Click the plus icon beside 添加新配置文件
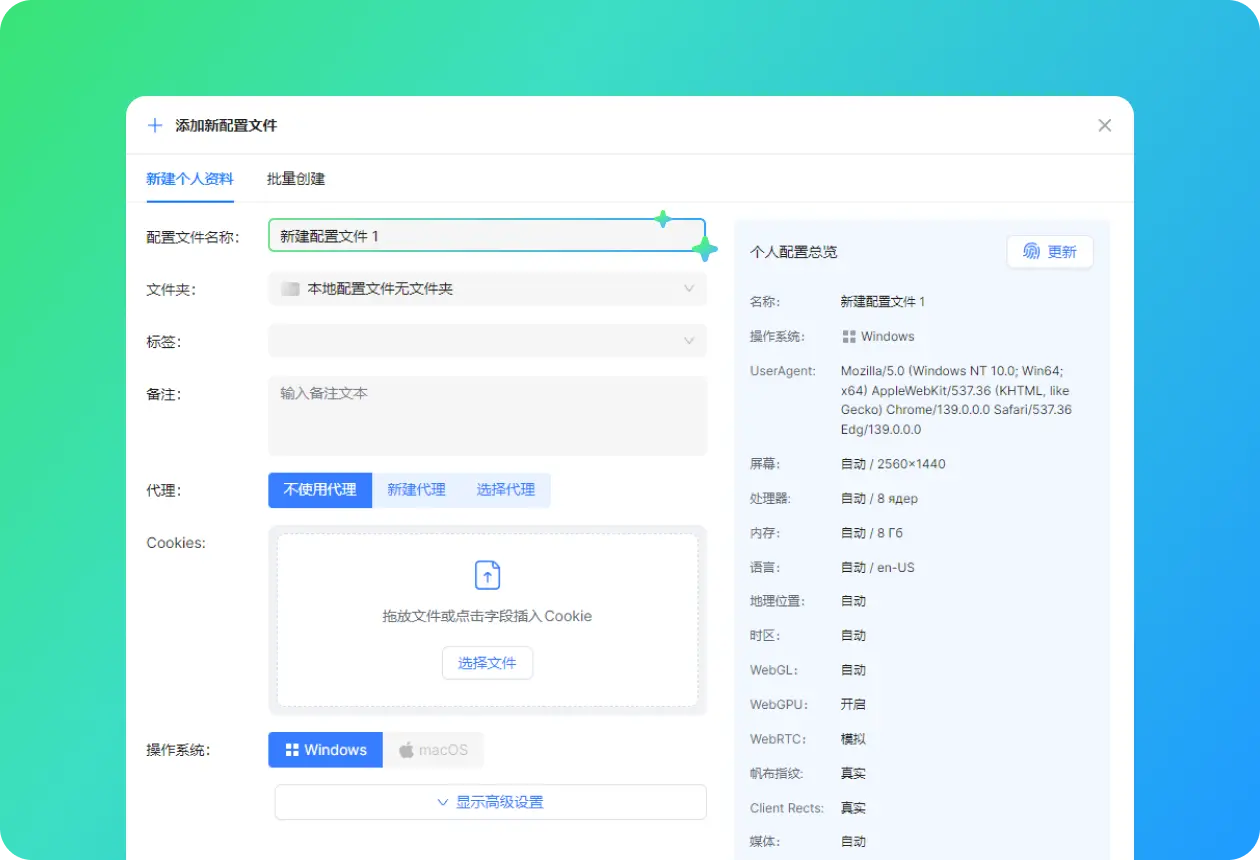This screenshot has height=860, width=1260. 155,126
